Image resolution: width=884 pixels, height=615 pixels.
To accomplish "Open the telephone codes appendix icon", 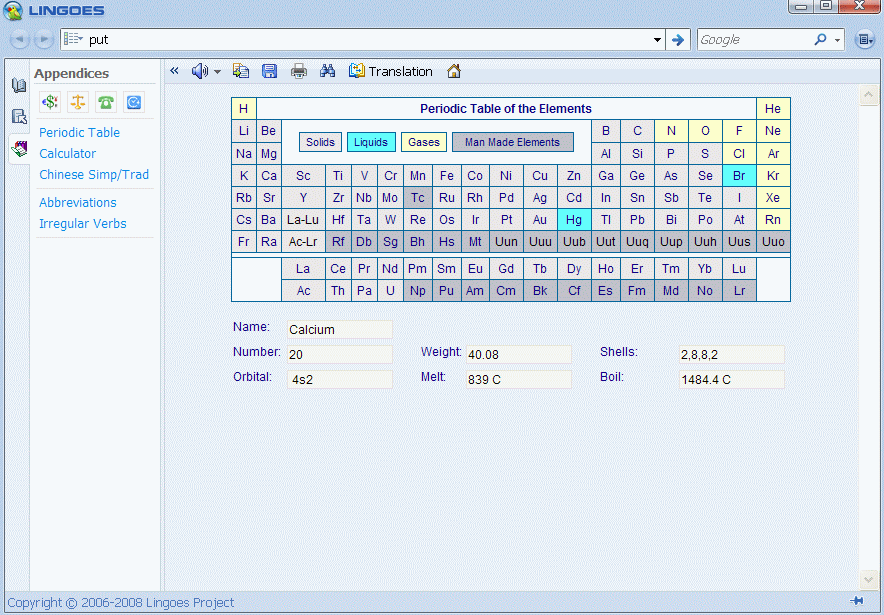I will coord(105,102).
